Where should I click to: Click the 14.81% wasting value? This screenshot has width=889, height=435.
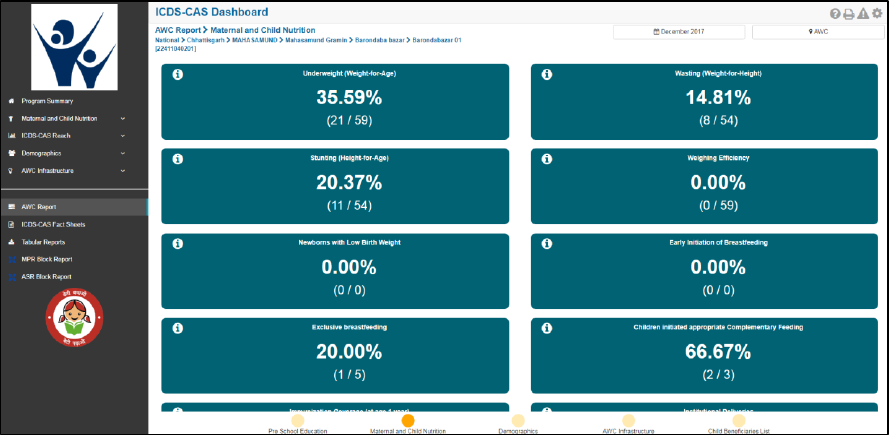click(x=718, y=98)
